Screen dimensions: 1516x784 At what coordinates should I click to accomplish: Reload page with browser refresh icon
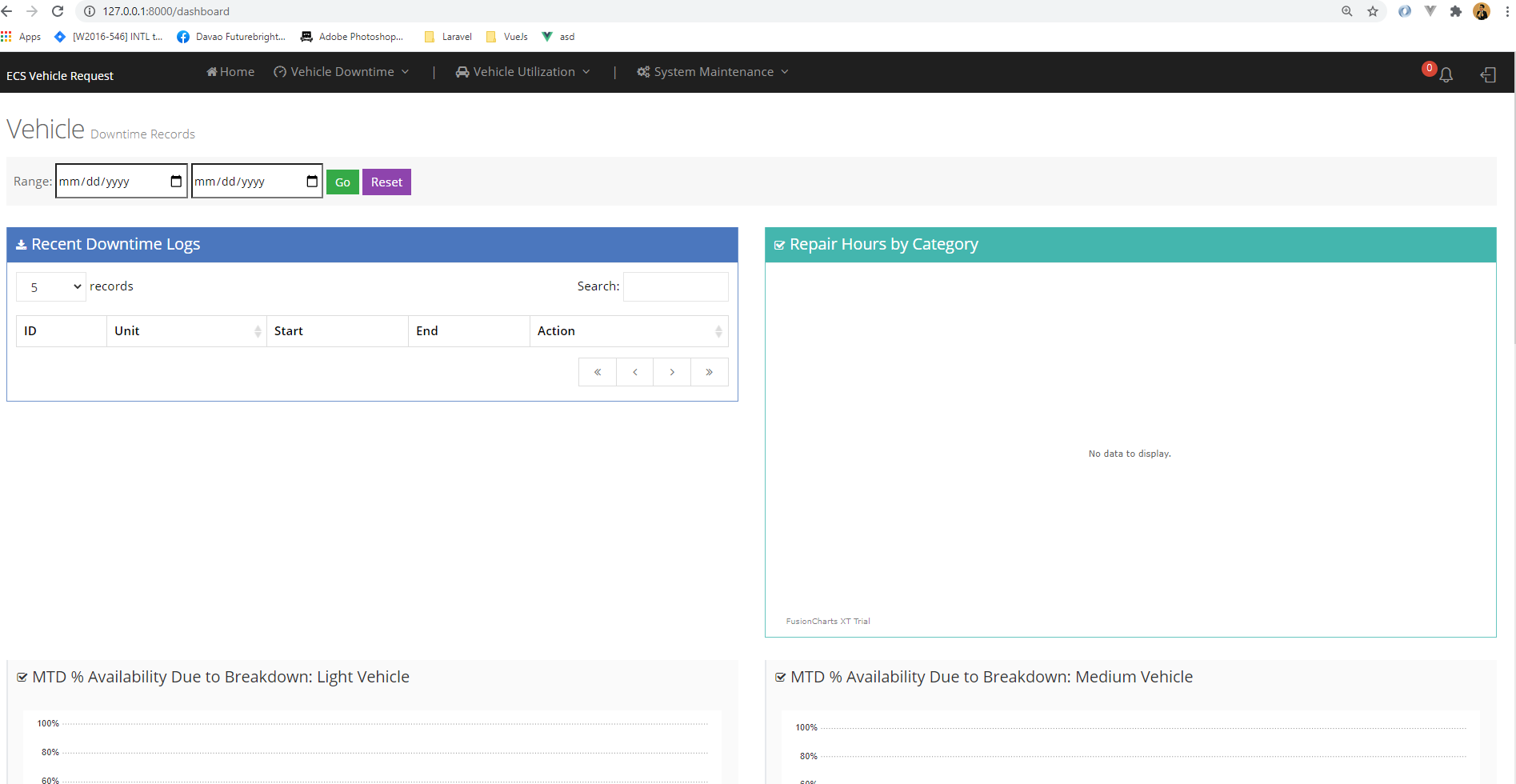tap(58, 11)
